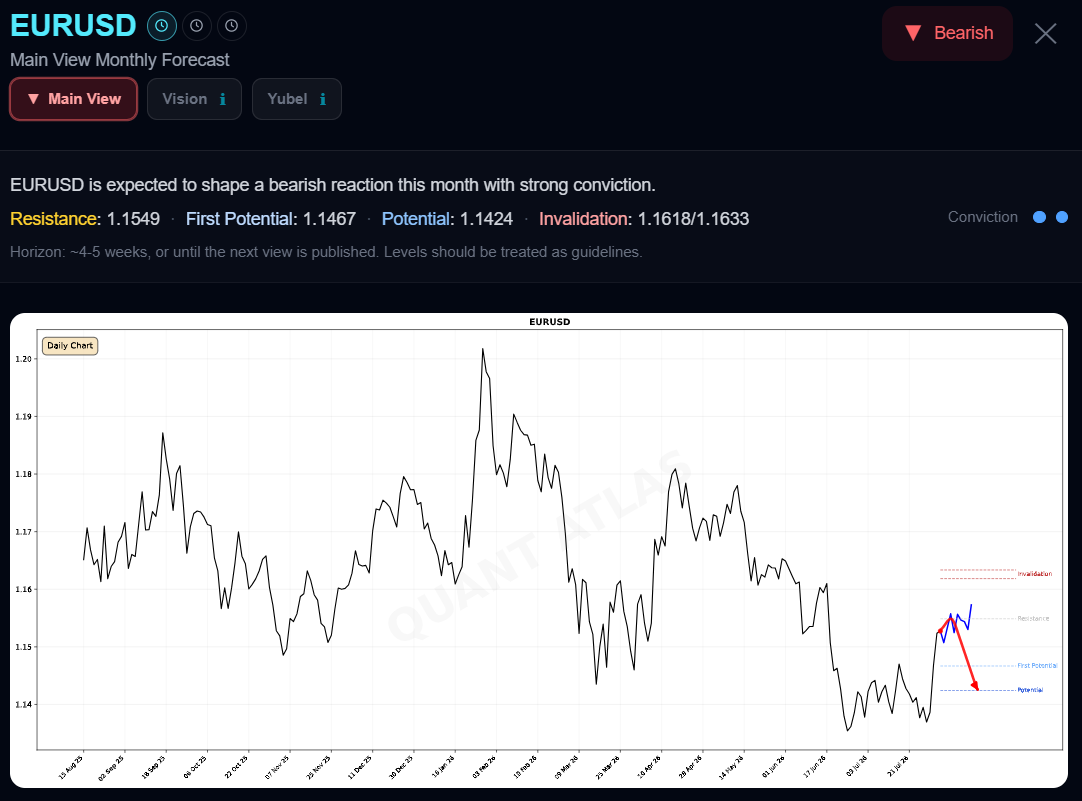This screenshot has width=1082, height=801.
Task: Click the Daily Chart label on chart
Action: [70, 346]
